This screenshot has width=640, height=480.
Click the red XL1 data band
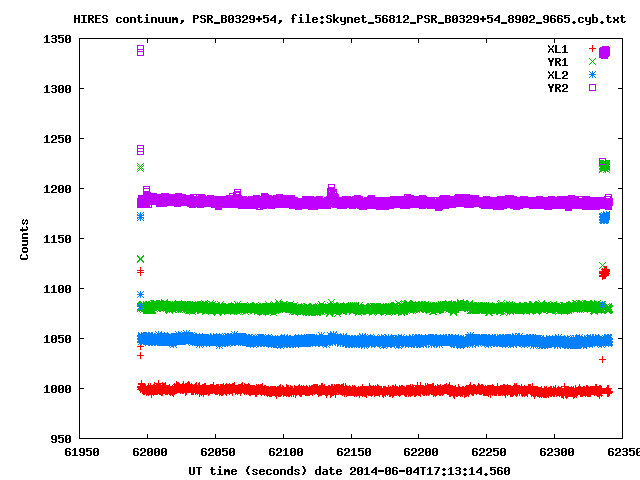(x=375, y=390)
